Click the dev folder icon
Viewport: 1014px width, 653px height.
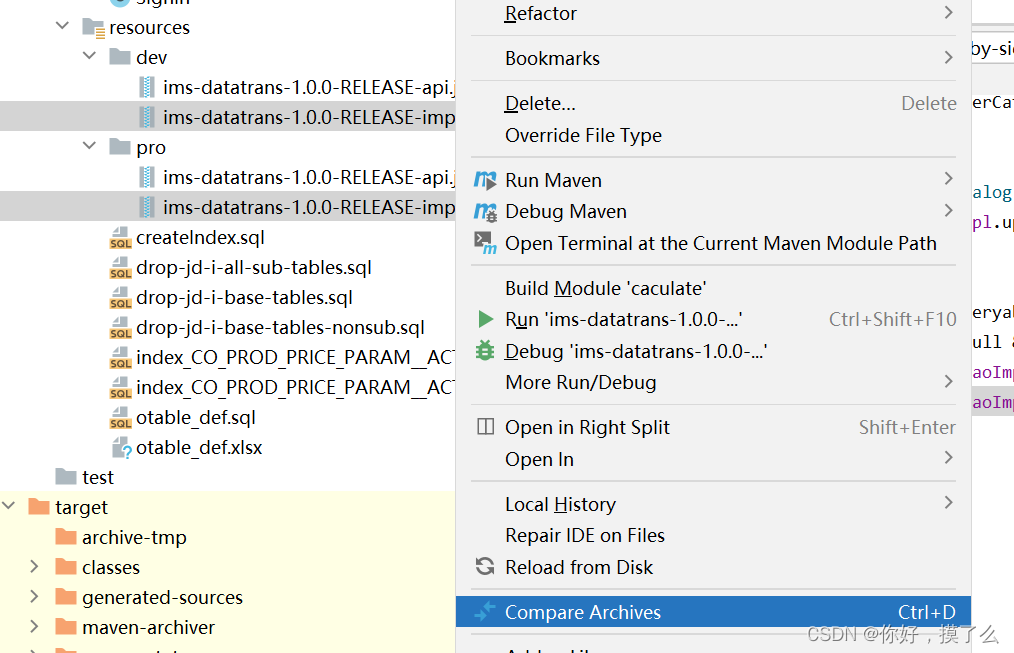[120, 57]
